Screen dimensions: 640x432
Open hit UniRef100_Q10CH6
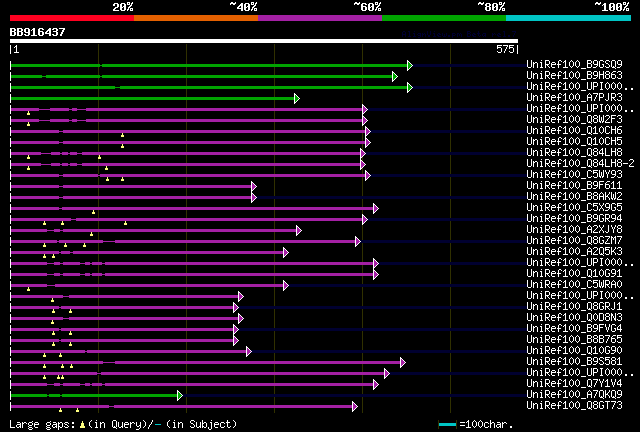click(x=574, y=130)
